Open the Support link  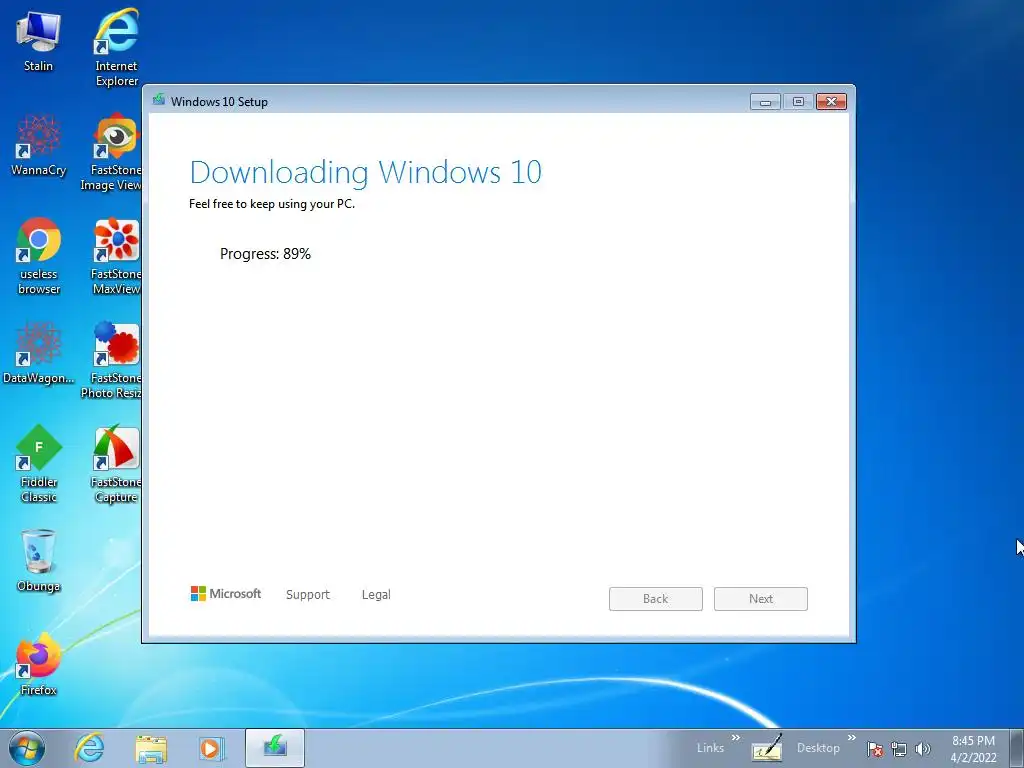(x=308, y=595)
